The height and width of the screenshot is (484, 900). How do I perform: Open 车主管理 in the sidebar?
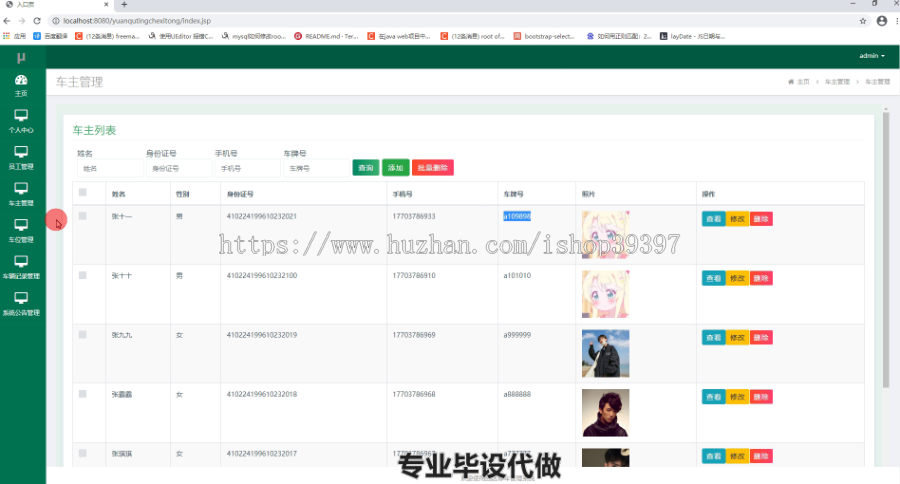[21, 195]
